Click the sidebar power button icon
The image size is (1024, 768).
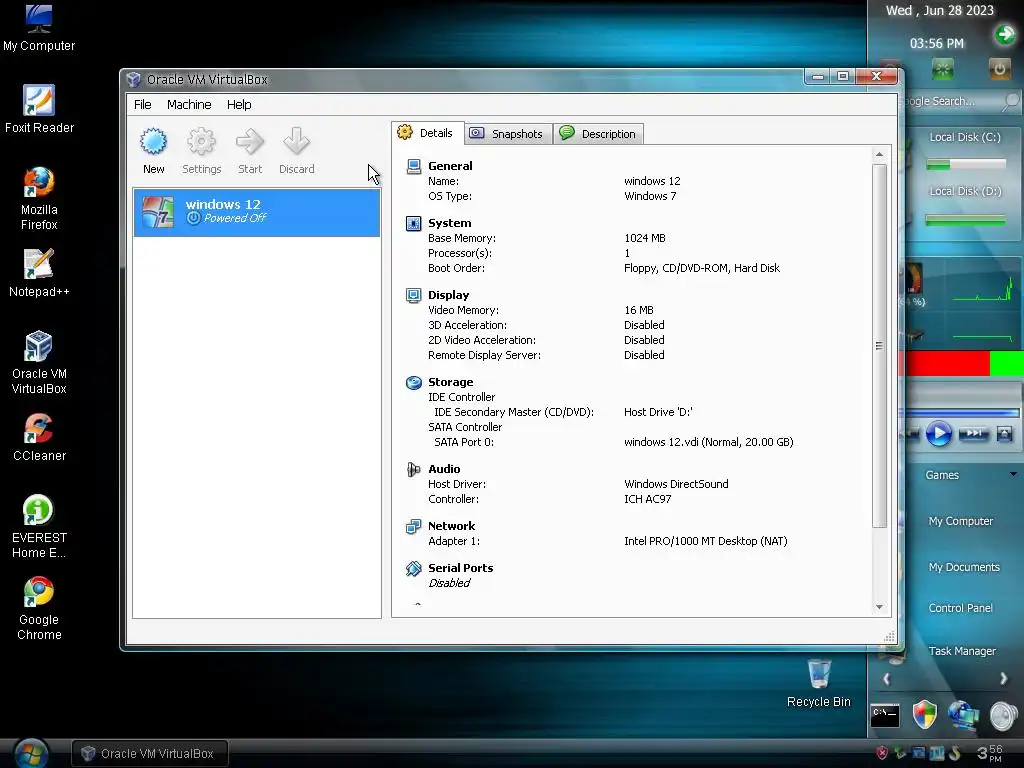(x=999, y=69)
